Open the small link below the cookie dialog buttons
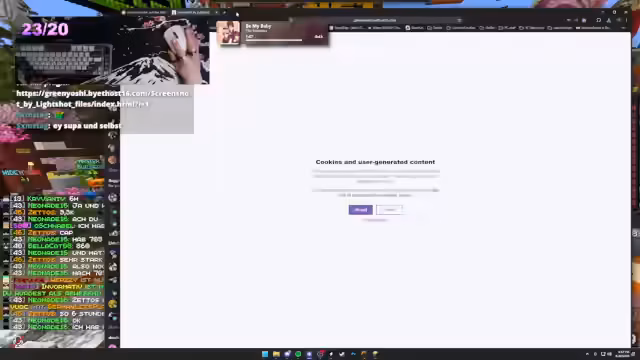Image resolution: width=640 pixels, height=360 pixels. (x=375, y=220)
